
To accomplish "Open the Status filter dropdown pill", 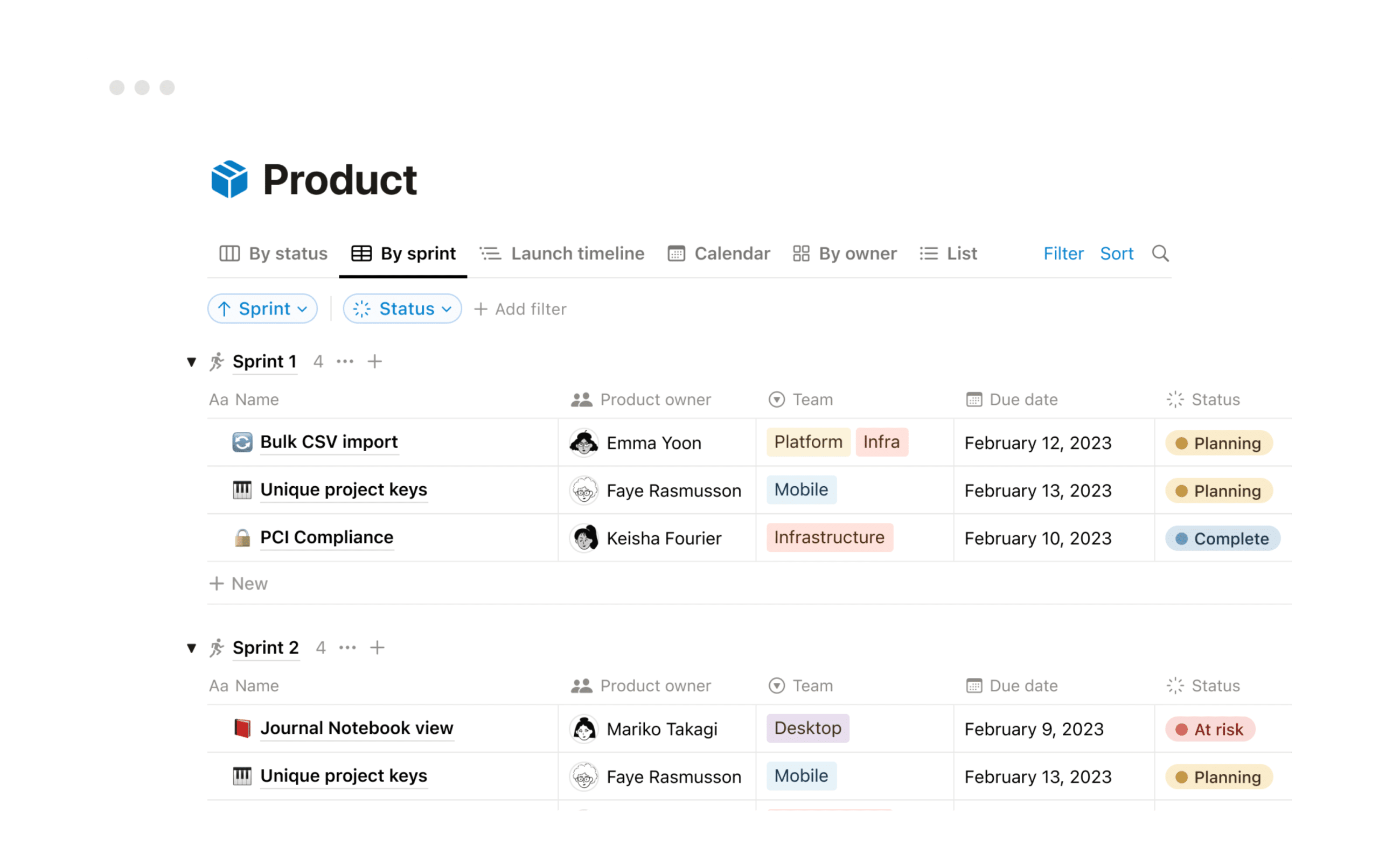I will pyautogui.click(x=402, y=309).
